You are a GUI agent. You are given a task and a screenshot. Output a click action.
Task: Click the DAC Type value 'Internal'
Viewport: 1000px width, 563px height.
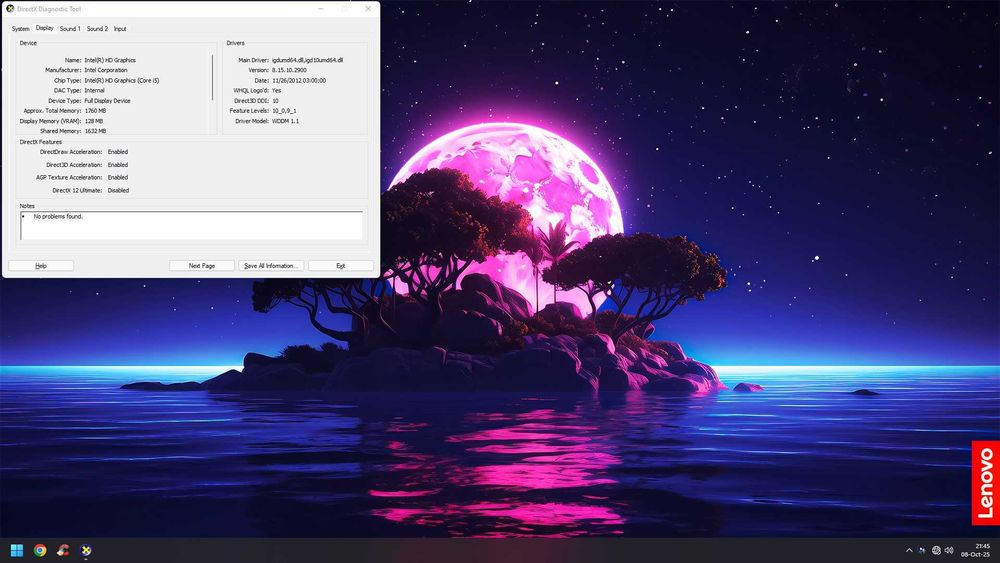94,91
